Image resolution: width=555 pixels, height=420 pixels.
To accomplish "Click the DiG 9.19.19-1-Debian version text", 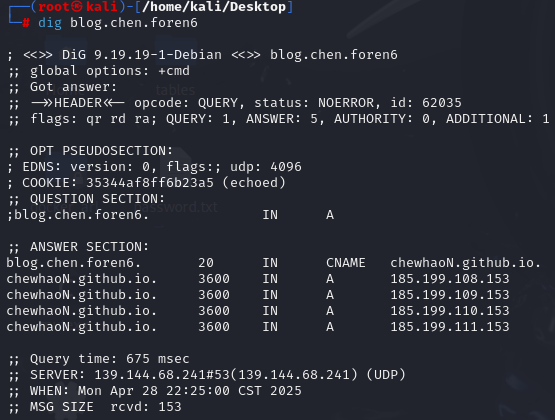I will coord(142,55).
